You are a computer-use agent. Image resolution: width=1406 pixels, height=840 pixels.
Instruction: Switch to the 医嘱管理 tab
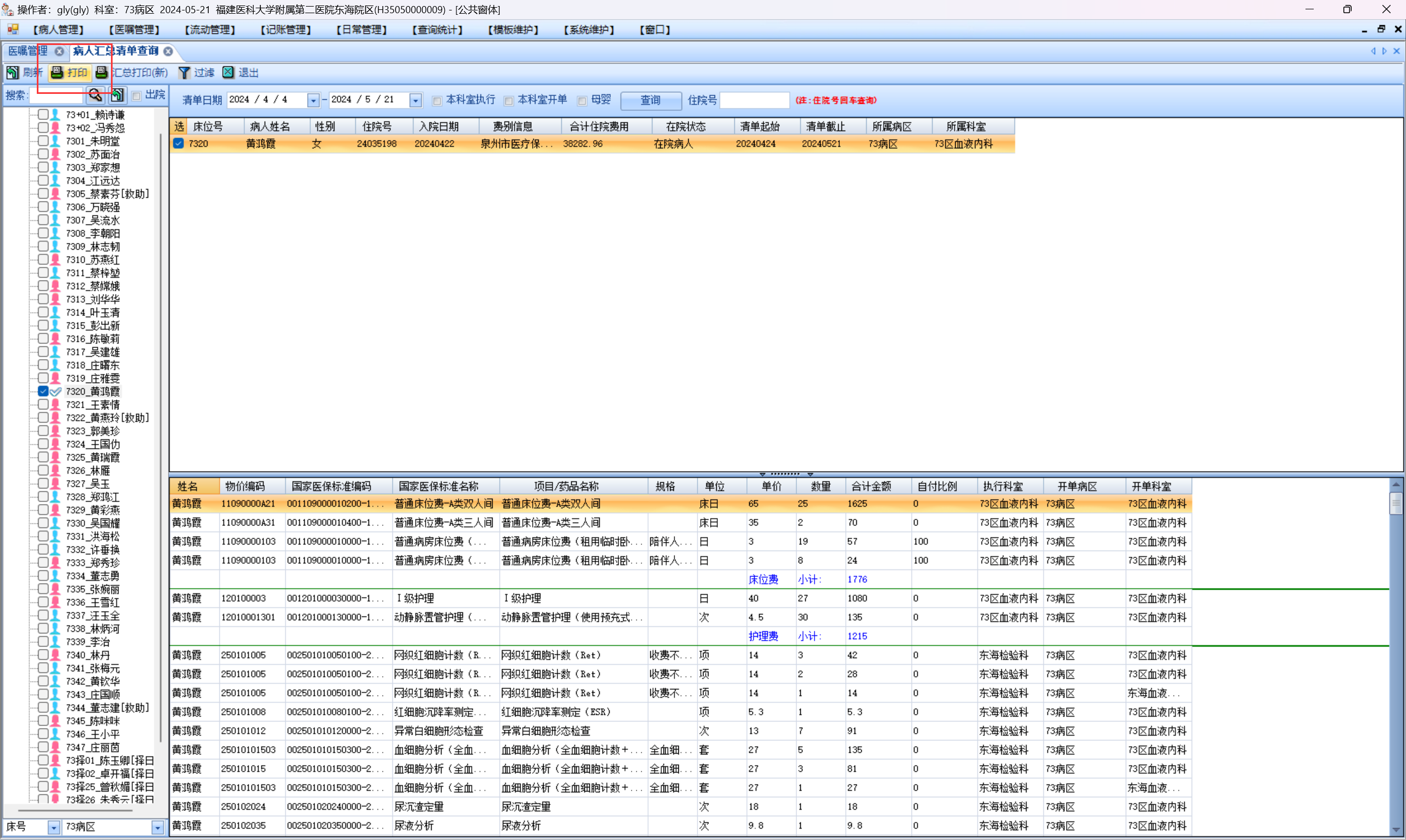pos(29,52)
